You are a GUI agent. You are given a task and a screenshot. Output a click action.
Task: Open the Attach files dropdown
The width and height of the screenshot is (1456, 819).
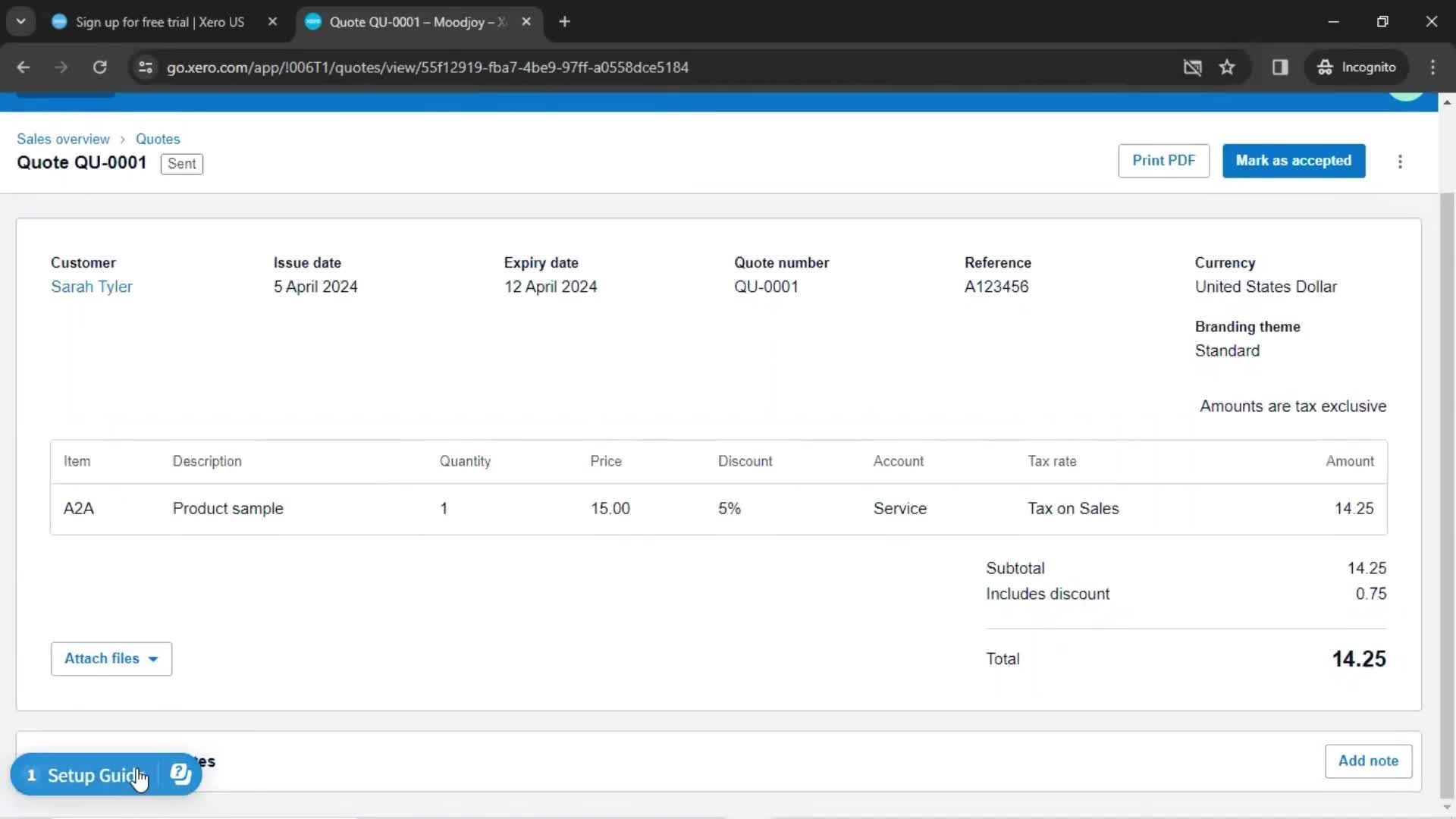point(111,658)
